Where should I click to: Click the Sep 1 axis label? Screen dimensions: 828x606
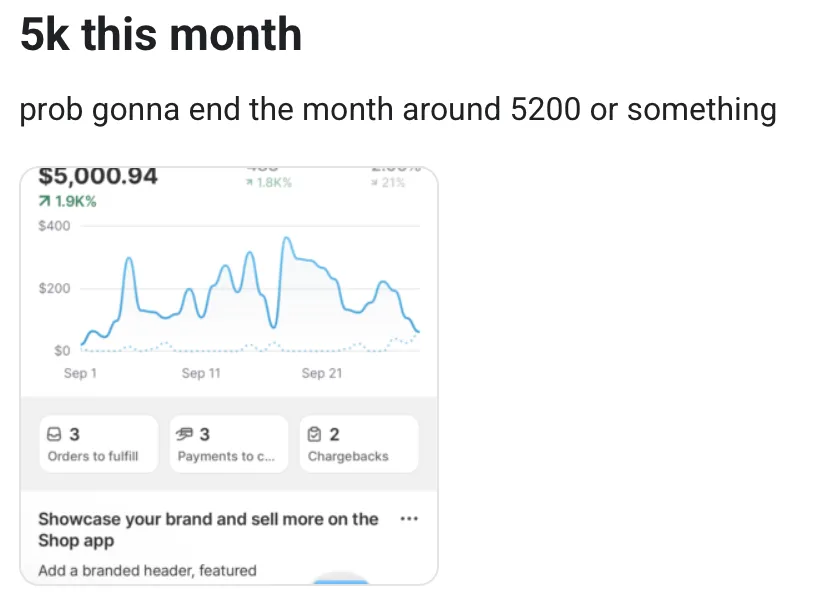coord(80,373)
